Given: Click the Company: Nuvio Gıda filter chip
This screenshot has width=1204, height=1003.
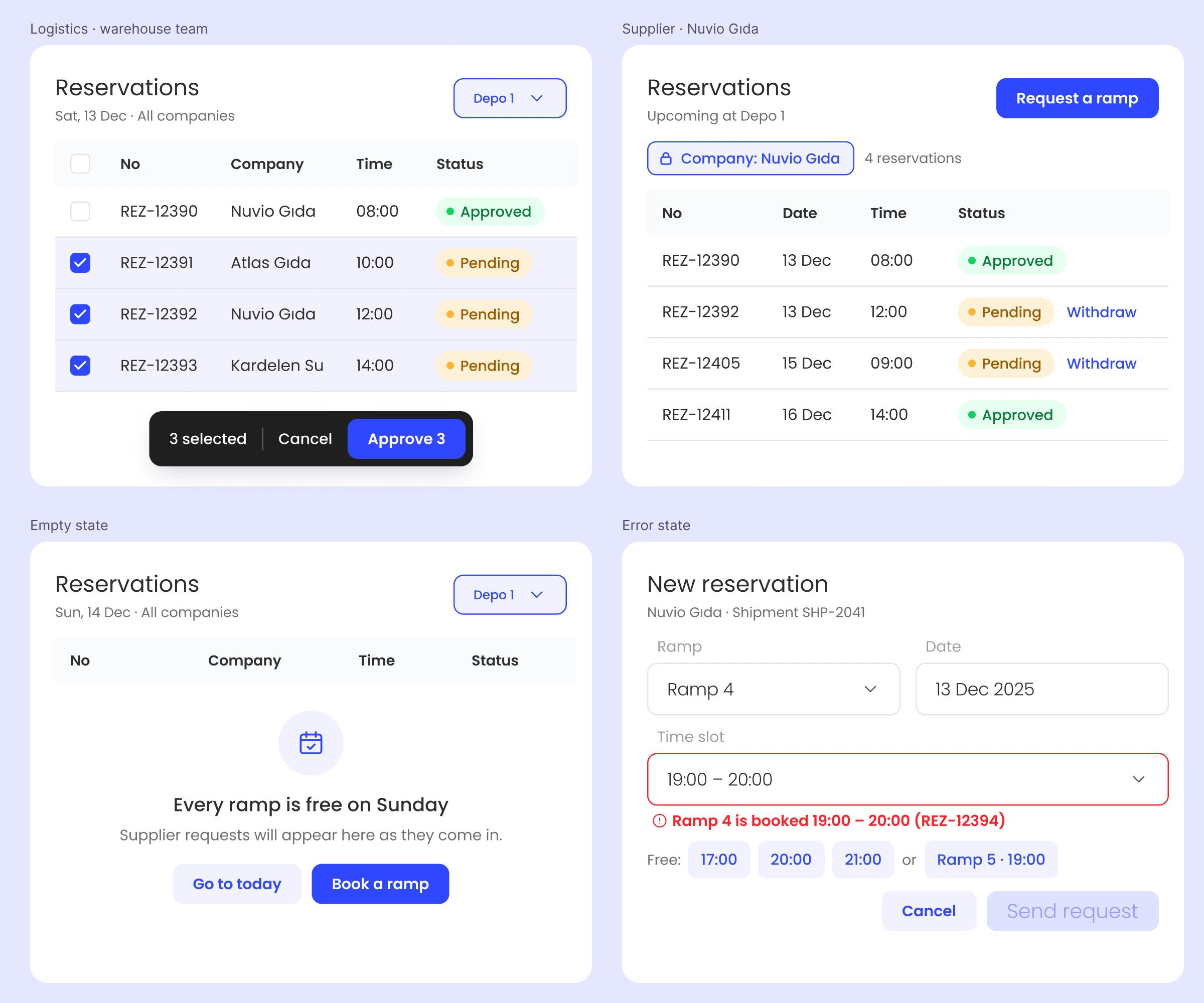Looking at the screenshot, I should point(750,158).
